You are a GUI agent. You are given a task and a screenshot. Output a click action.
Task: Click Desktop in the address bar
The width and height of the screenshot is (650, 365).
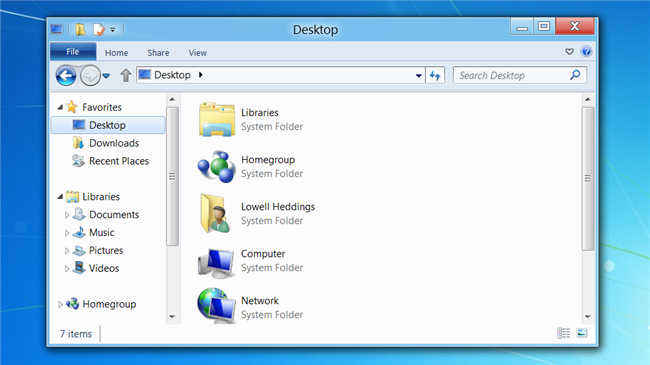click(172, 75)
